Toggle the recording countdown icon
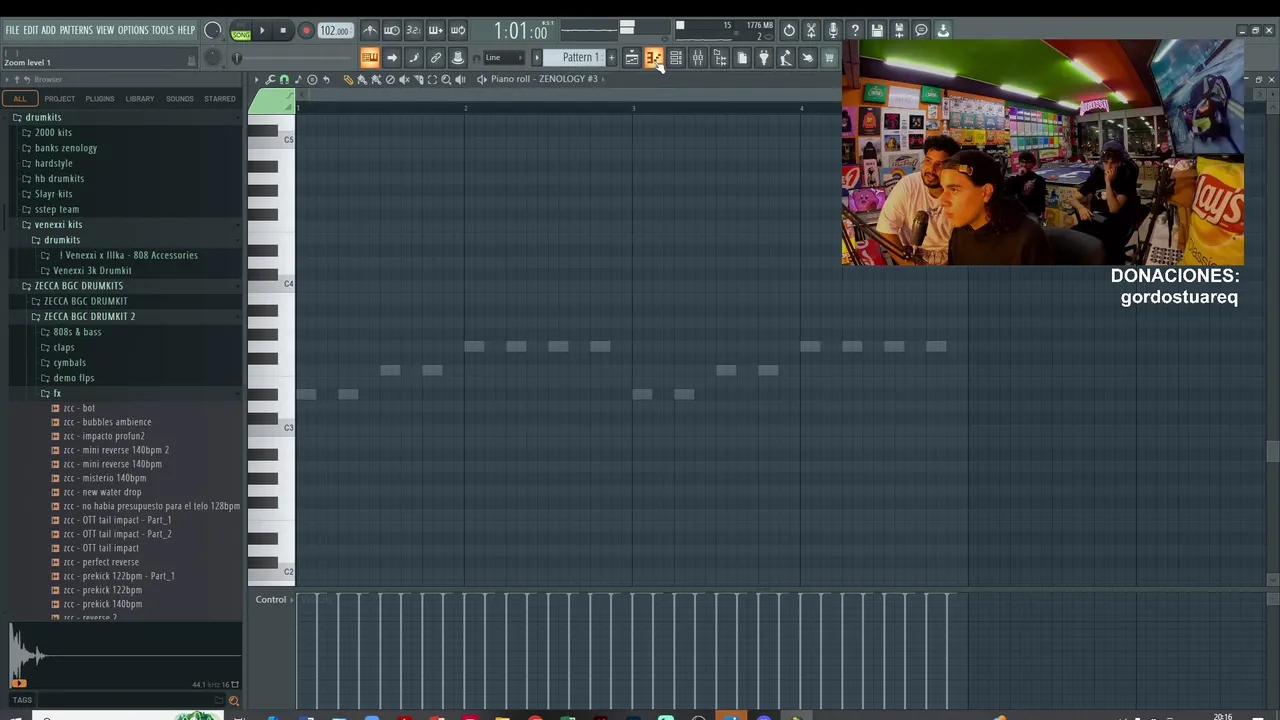The height and width of the screenshot is (720, 1280). click(x=414, y=30)
